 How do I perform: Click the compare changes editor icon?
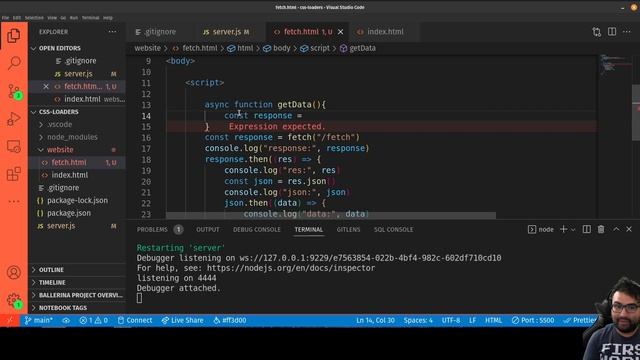[x=596, y=32]
